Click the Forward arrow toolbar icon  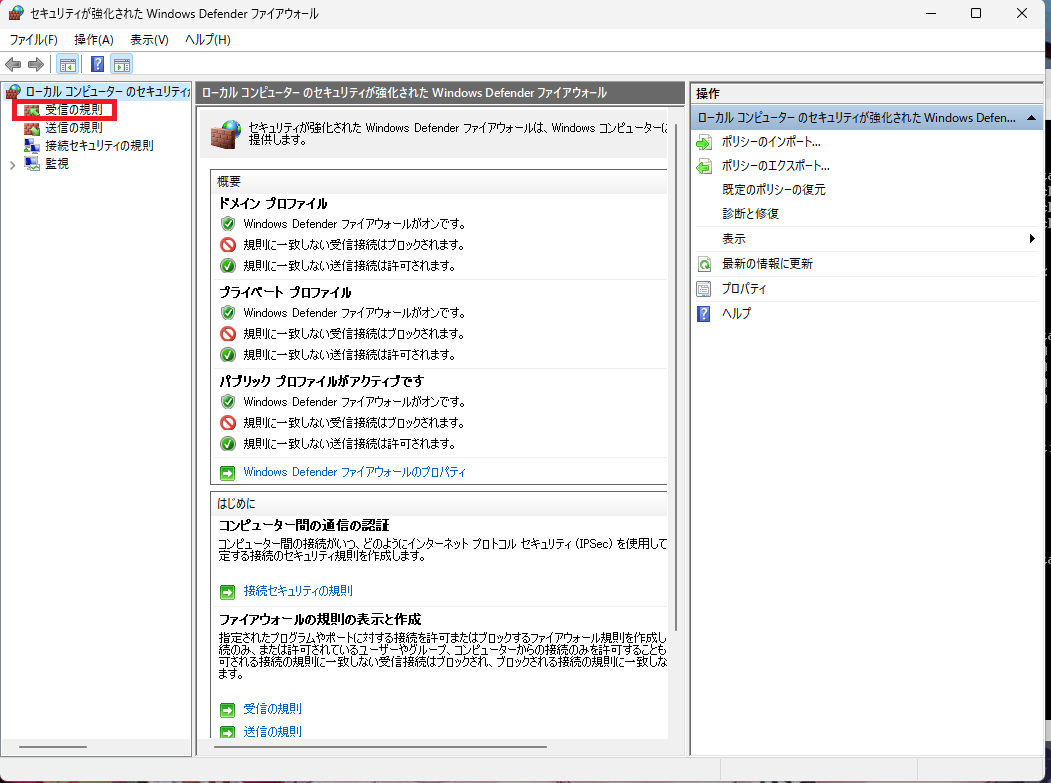pos(36,64)
